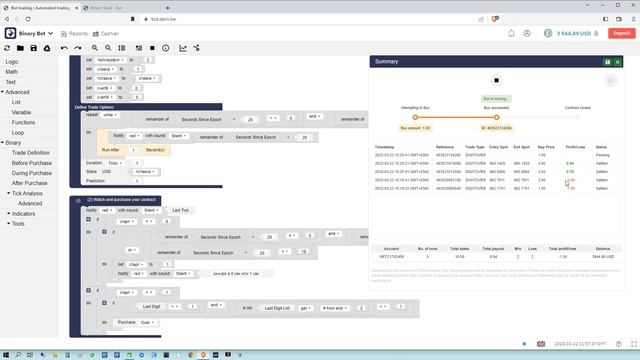Open the Duration 'Ticks' dropdown

(115, 163)
